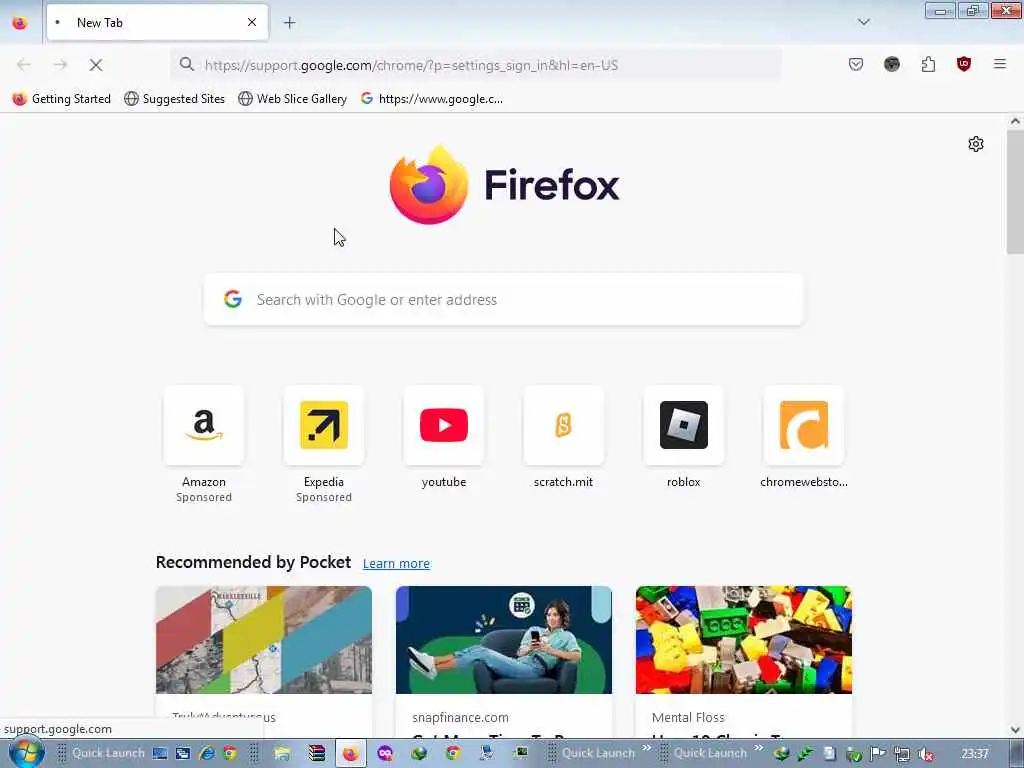Click the muted volume tray icon
The image size is (1024, 768).
coord(926,754)
